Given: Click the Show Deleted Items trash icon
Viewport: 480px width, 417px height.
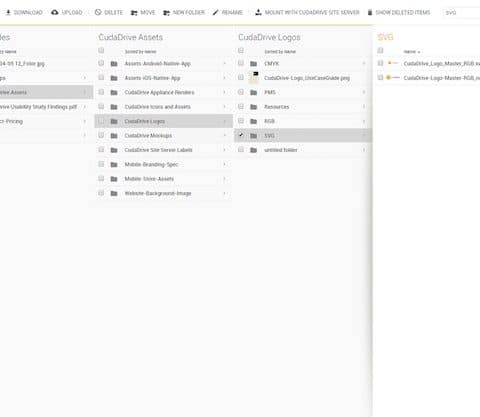Looking at the screenshot, I should [x=370, y=13].
